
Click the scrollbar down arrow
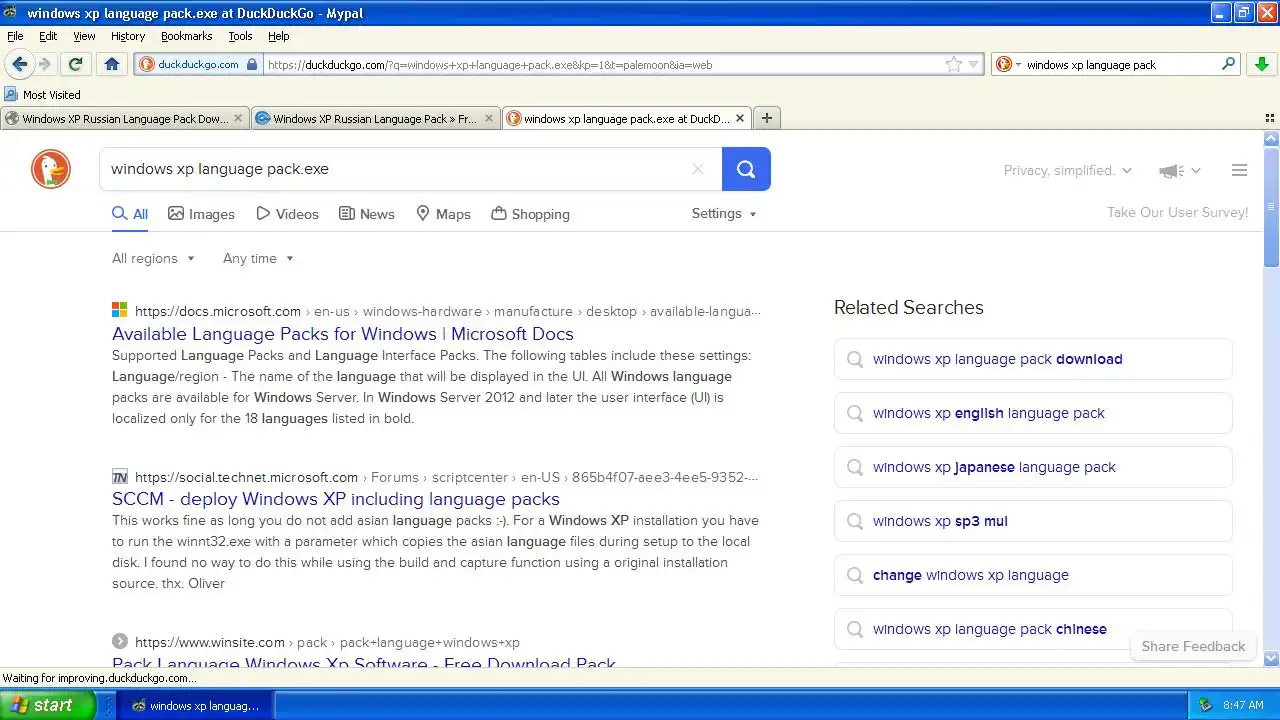point(1271,658)
